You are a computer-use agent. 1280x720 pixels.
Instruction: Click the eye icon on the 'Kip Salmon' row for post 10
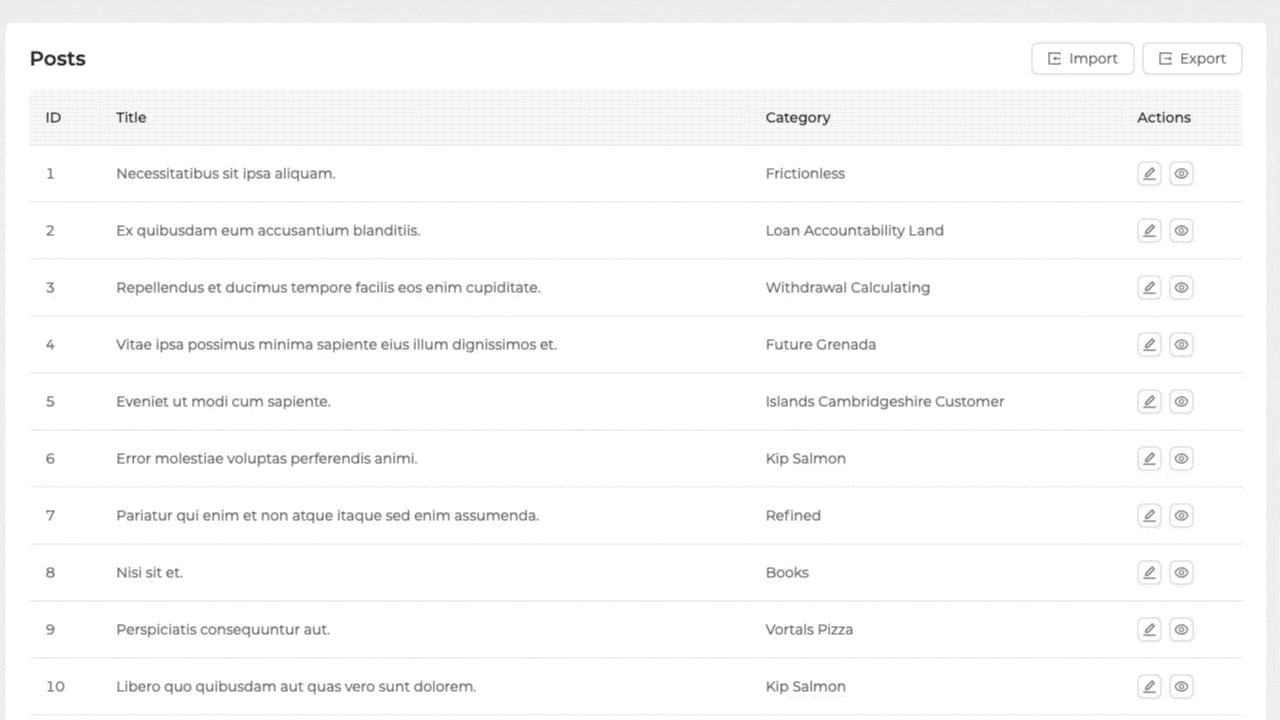pos(1181,686)
